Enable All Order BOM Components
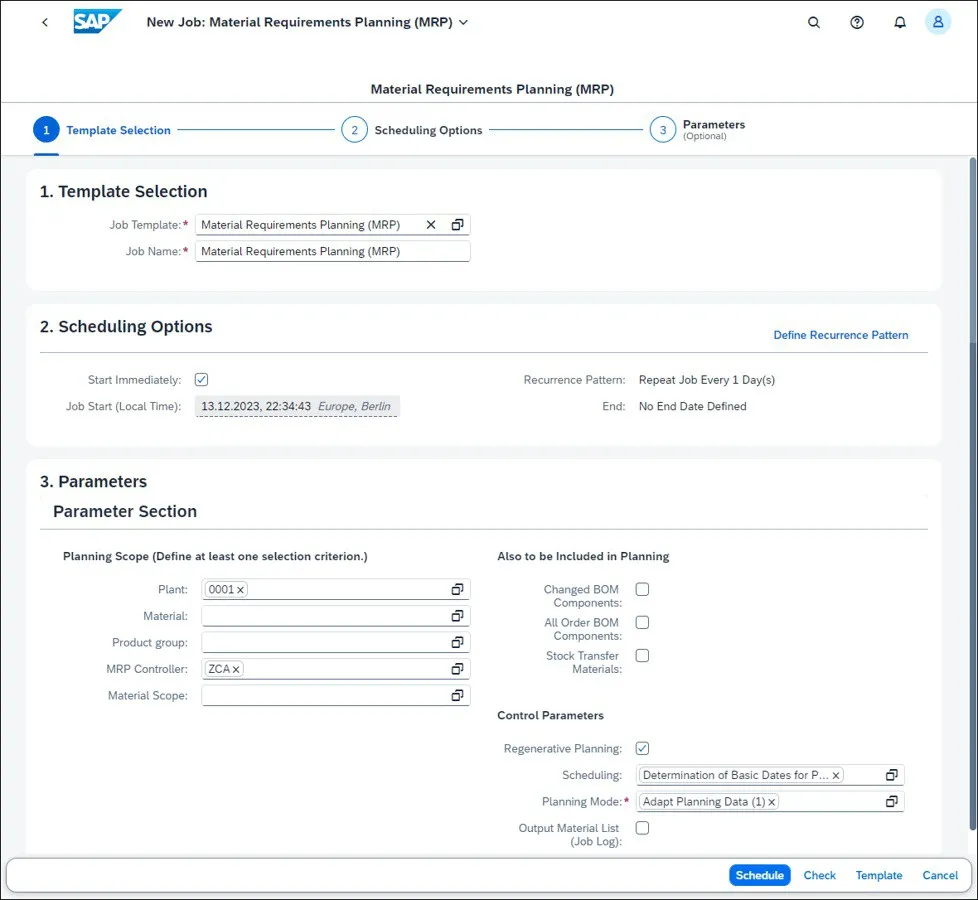978x900 pixels. [642, 622]
